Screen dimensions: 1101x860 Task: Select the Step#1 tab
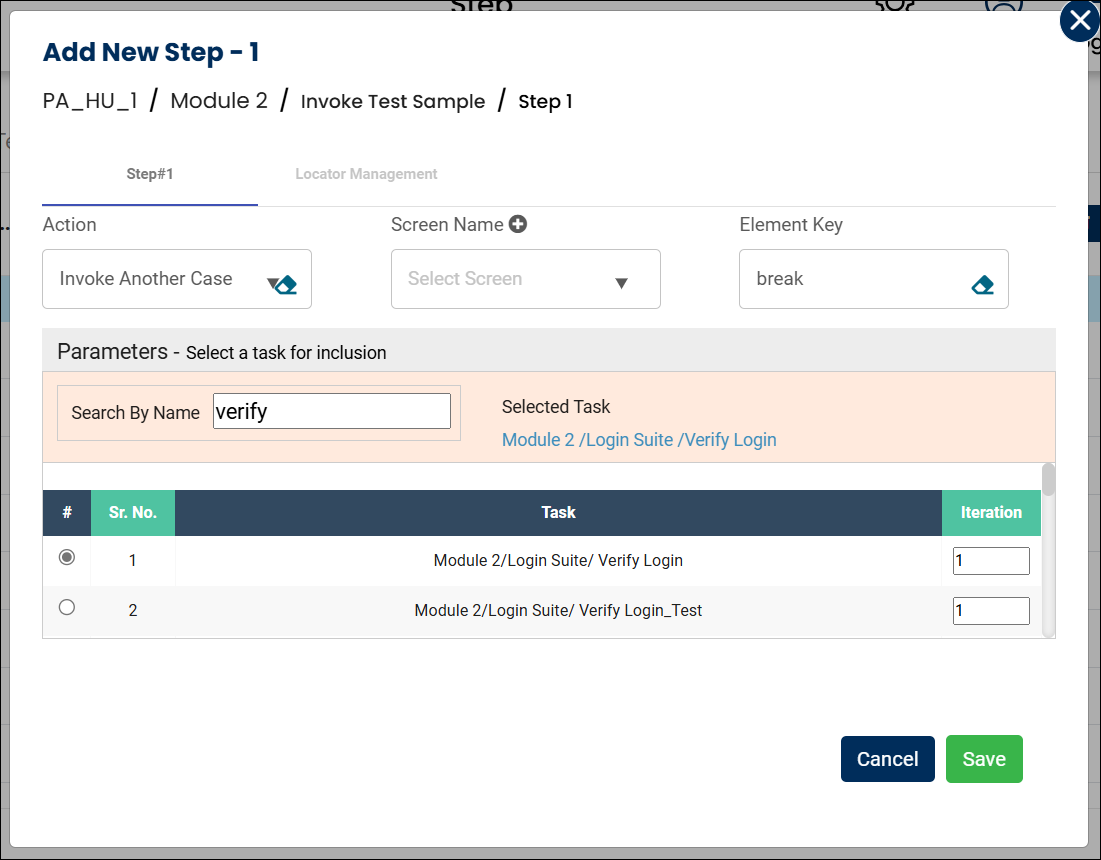150,174
